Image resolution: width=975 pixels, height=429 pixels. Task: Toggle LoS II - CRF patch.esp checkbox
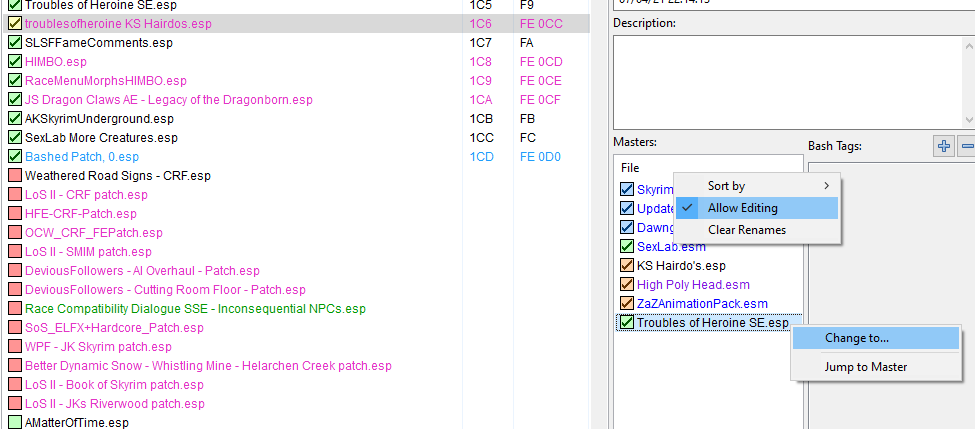click(15, 195)
